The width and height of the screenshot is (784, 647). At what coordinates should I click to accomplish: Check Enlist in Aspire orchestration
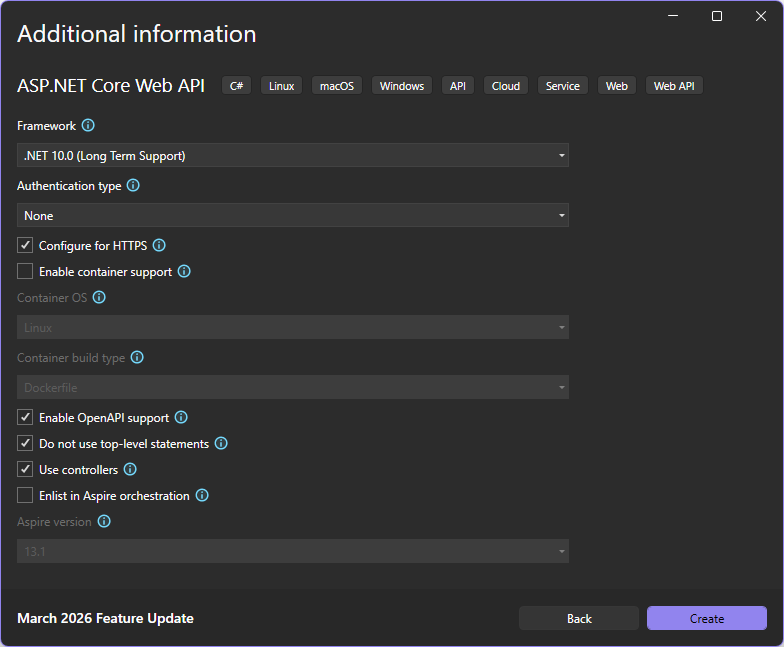coord(26,495)
